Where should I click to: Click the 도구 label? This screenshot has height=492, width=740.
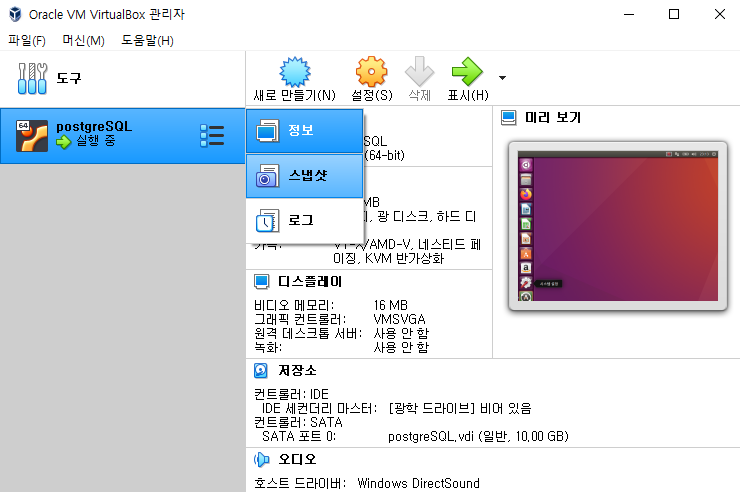[x=69, y=78]
